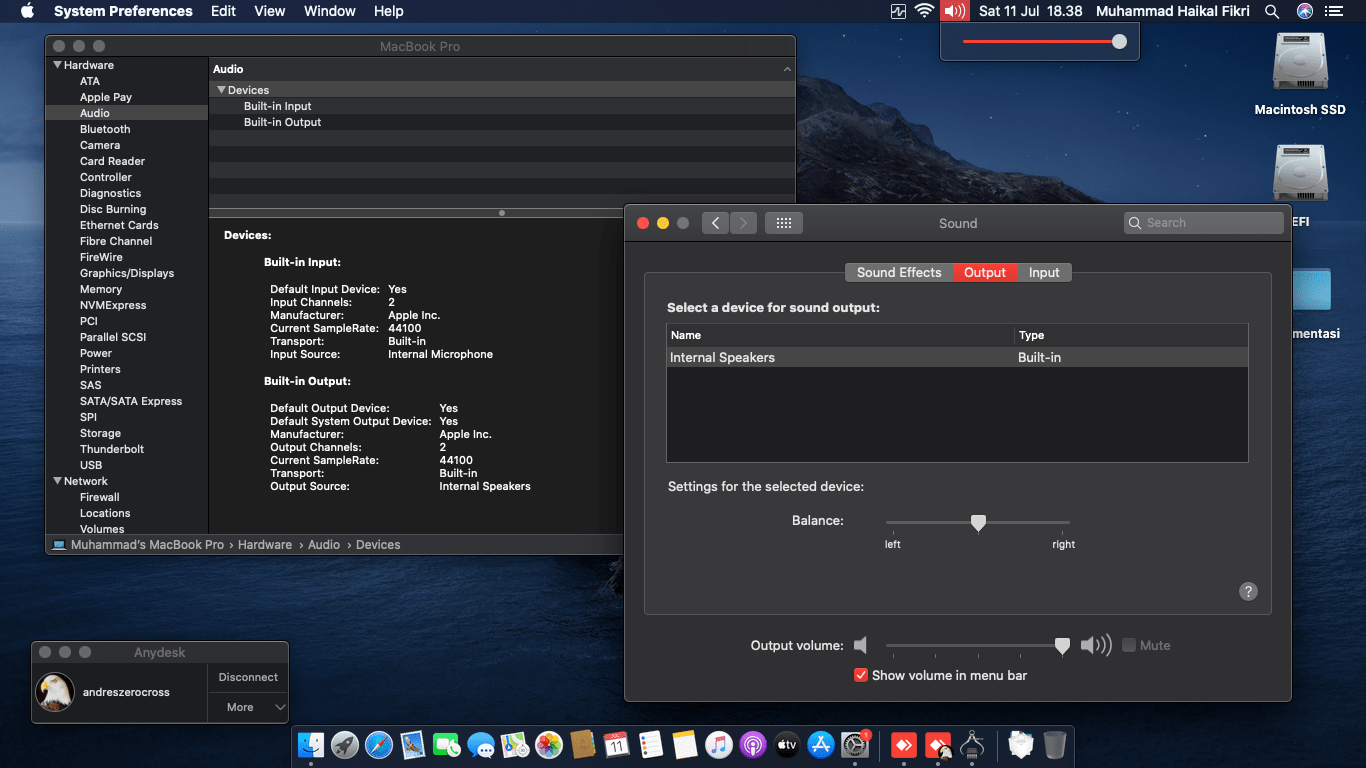The width and height of the screenshot is (1366, 768).
Task: Click System Preferences icon in the Dock
Action: [x=855, y=745]
